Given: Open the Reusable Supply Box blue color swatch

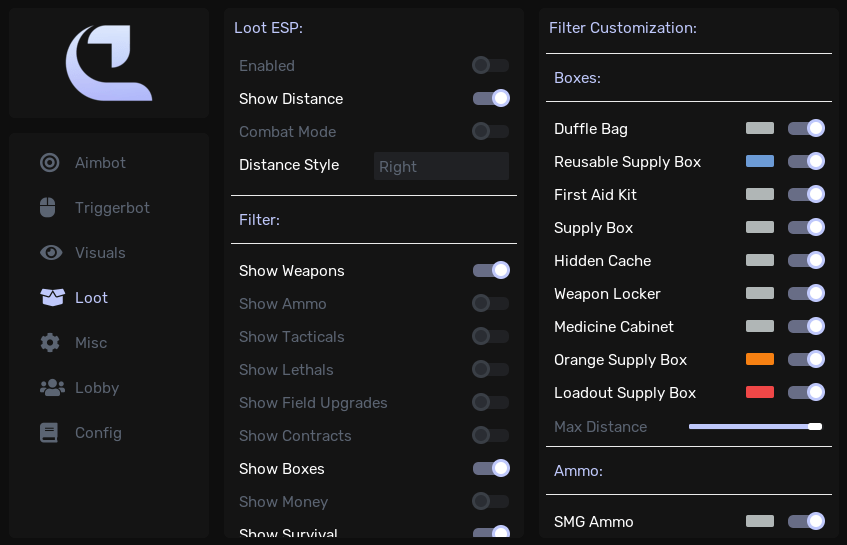Looking at the screenshot, I should (x=759, y=161).
